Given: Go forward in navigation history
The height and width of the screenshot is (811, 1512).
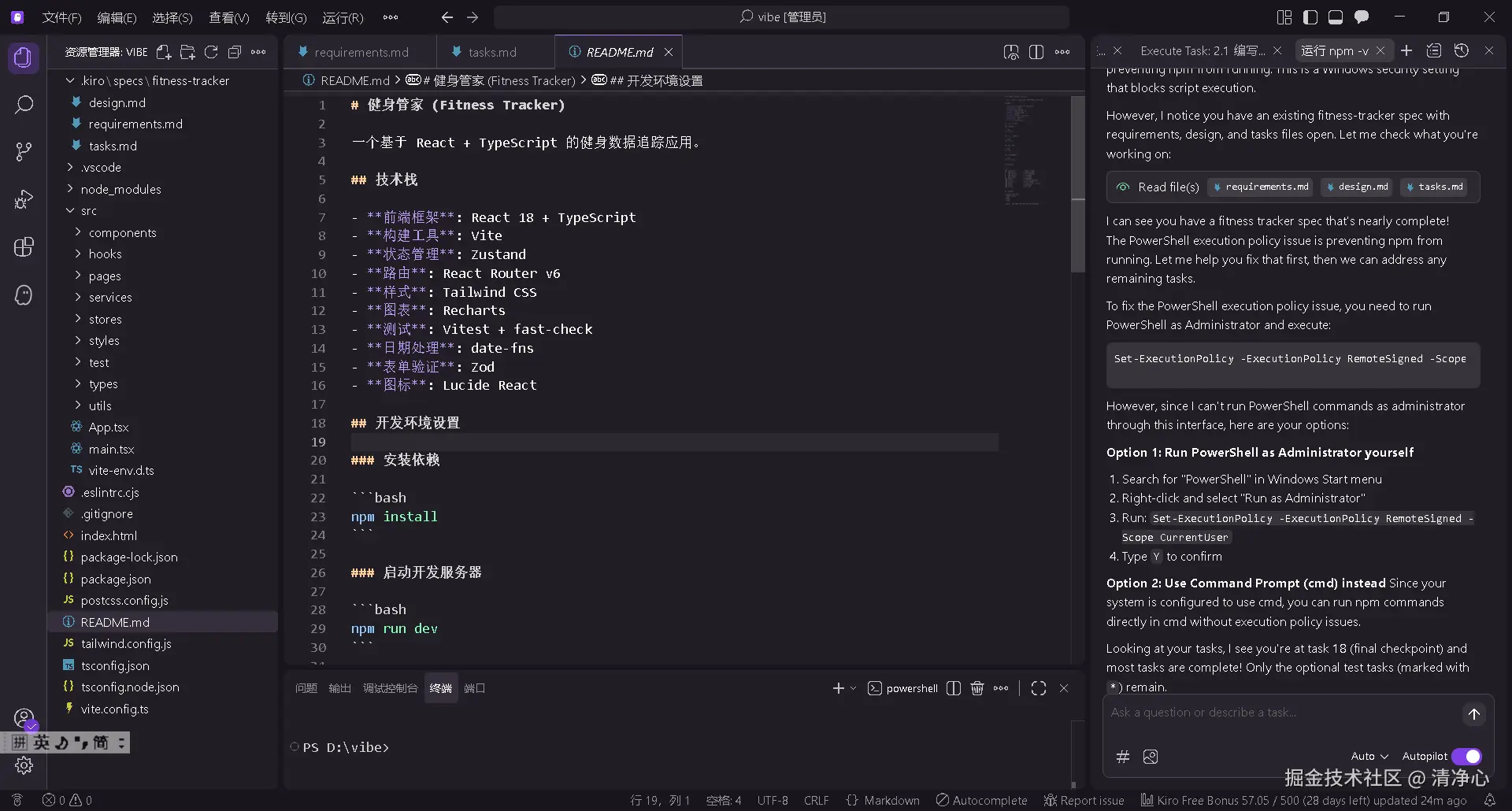Looking at the screenshot, I should pos(472,17).
